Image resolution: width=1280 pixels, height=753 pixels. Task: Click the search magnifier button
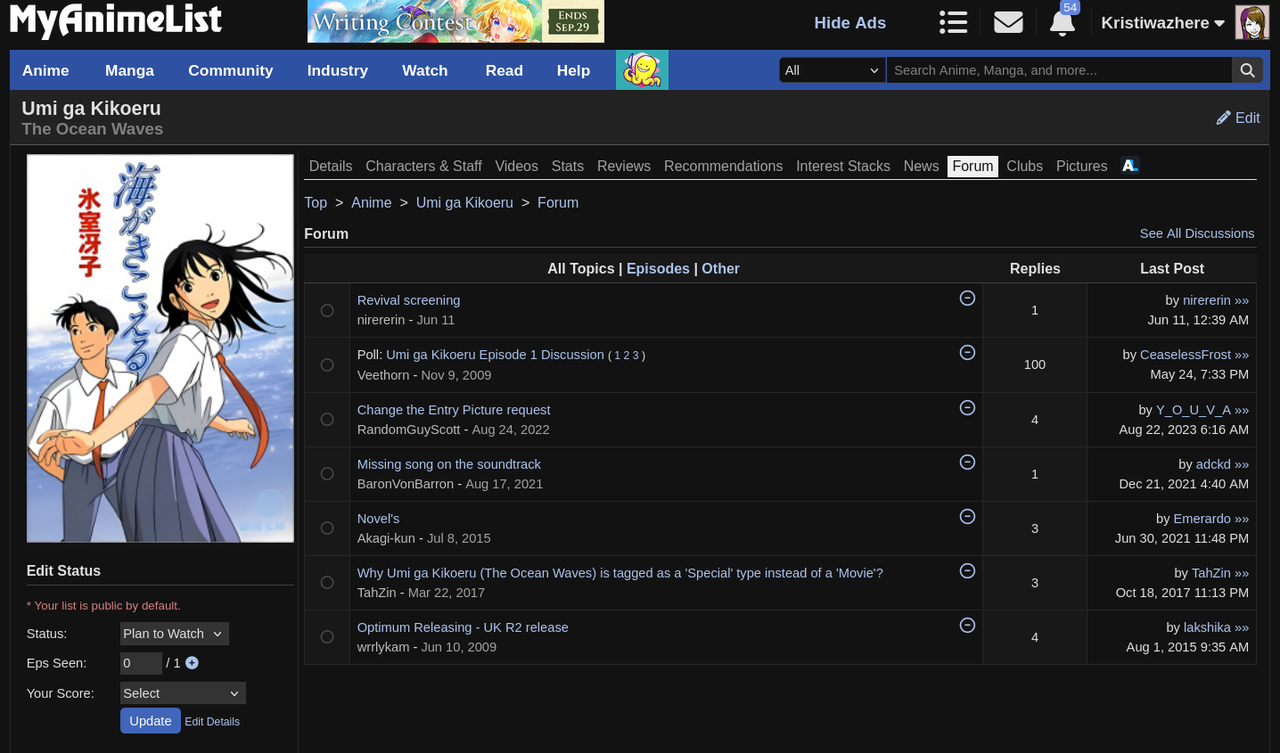(x=1247, y=70)
